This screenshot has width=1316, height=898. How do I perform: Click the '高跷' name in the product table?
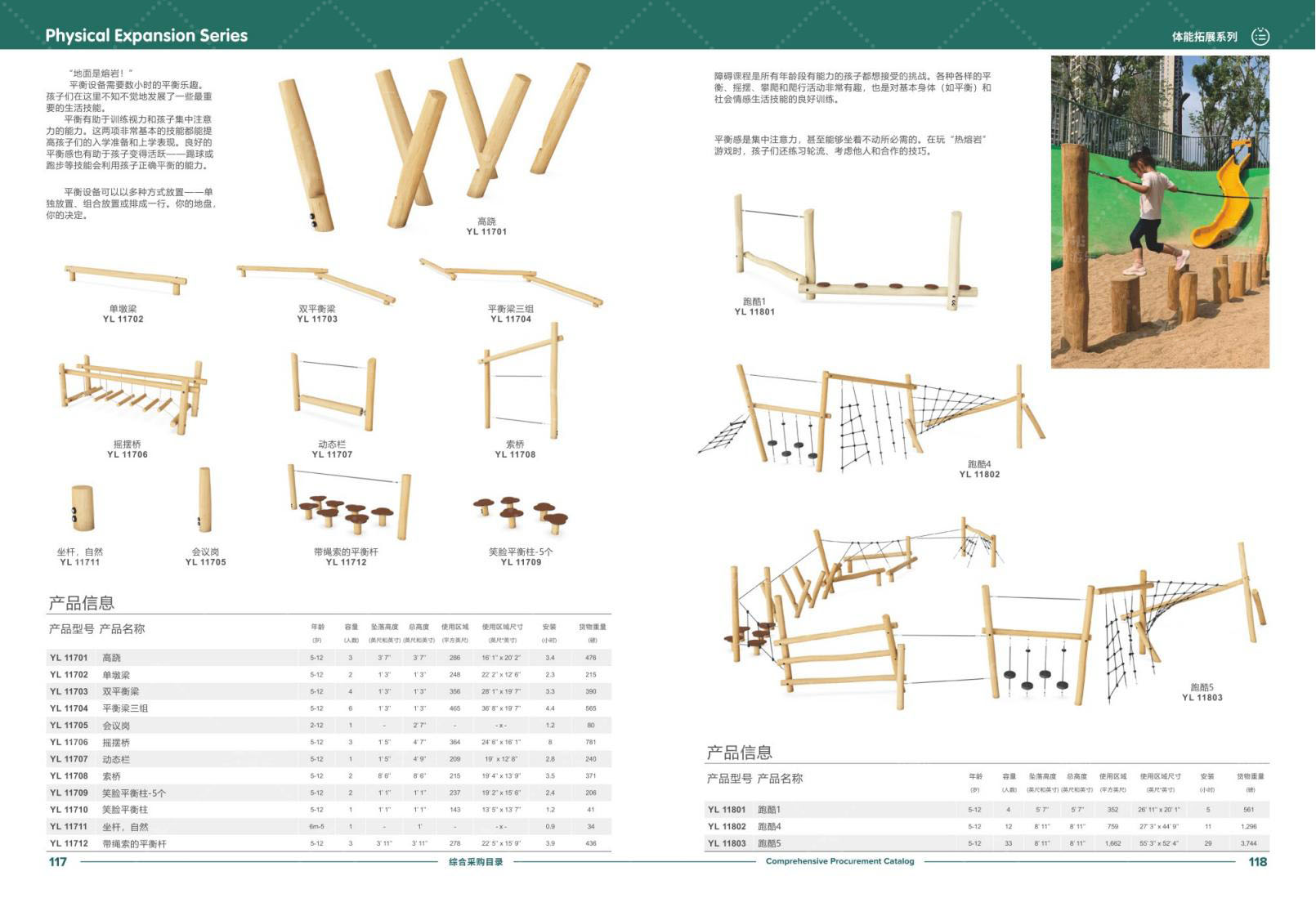111,658
